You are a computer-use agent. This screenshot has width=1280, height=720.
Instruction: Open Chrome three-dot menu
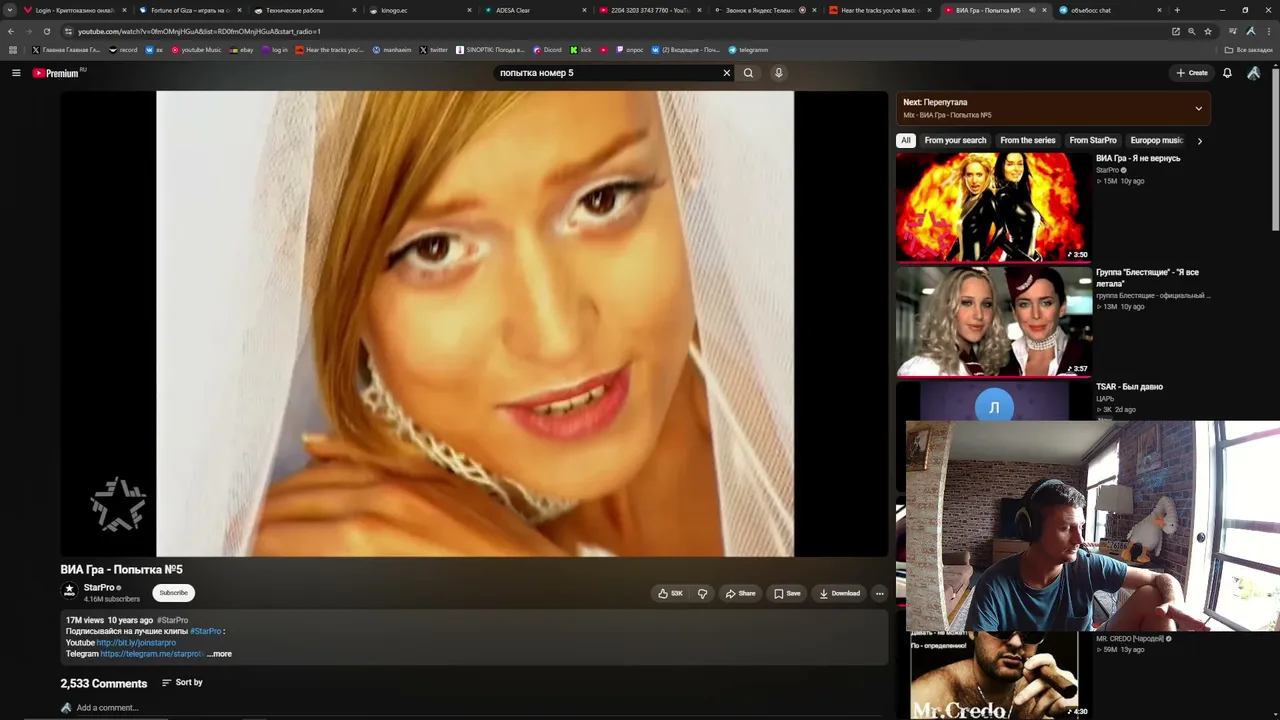[x=1268, y=31]
